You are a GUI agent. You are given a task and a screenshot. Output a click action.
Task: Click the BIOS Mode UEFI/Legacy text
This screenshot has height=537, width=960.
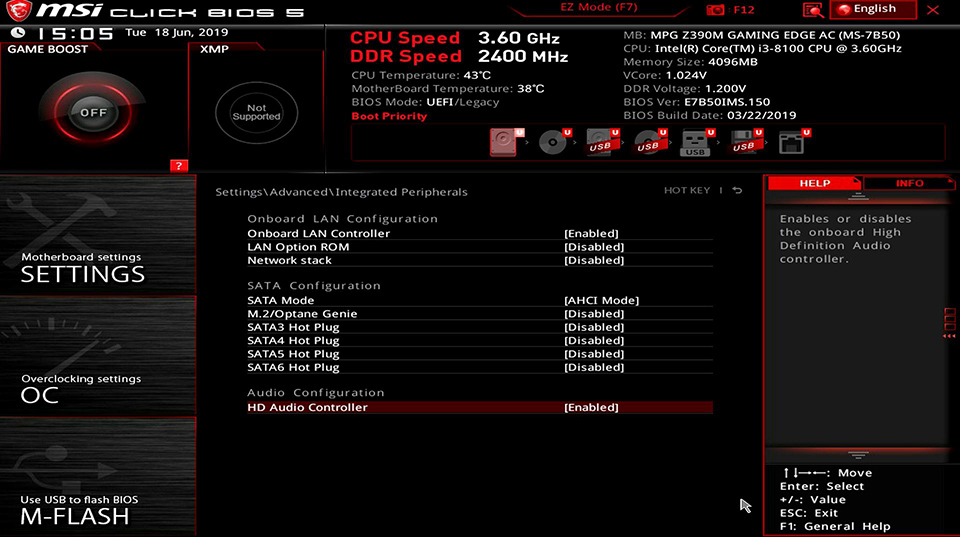[x=425, y=102]
